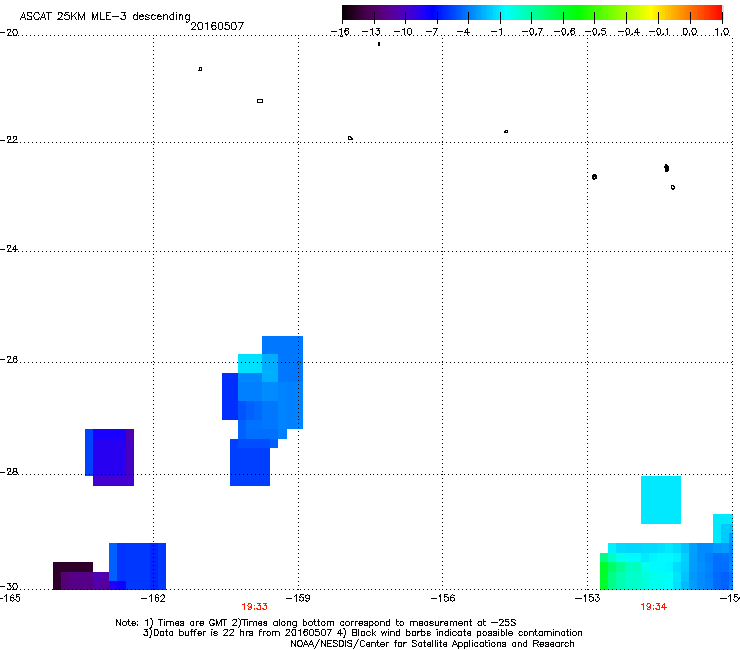The width and height of the screenshot is (740, 650).
Task: Click the "-165" longitude axis label
Action: pos(10,599)
